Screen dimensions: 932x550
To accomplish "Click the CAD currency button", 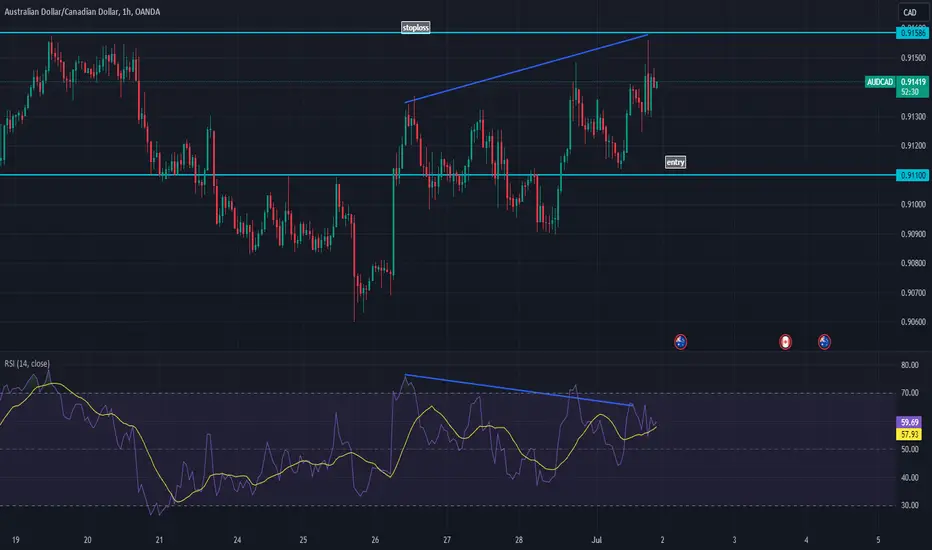I will 910,12.
